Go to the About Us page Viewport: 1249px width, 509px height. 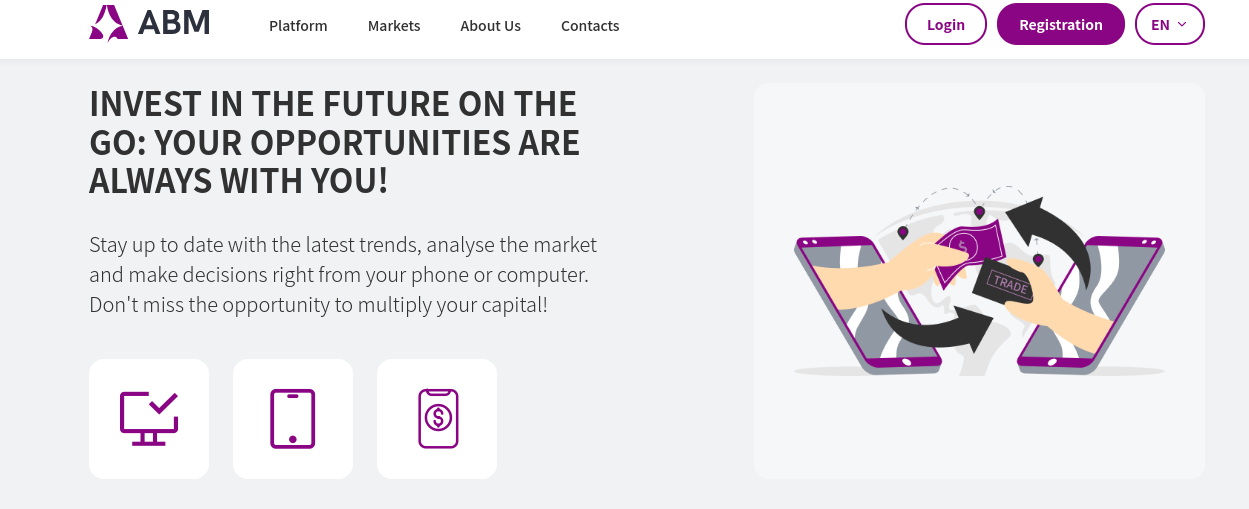pos(490,25)
